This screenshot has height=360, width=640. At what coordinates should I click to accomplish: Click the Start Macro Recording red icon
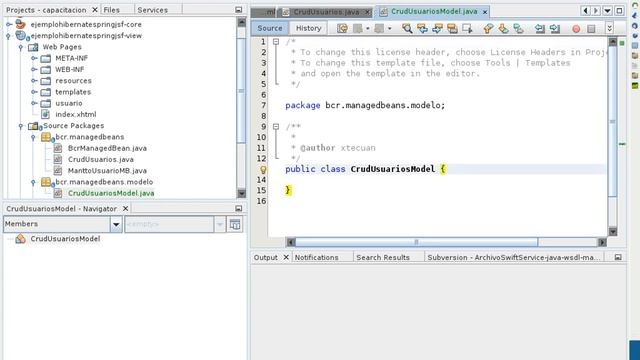coord(576,29)
